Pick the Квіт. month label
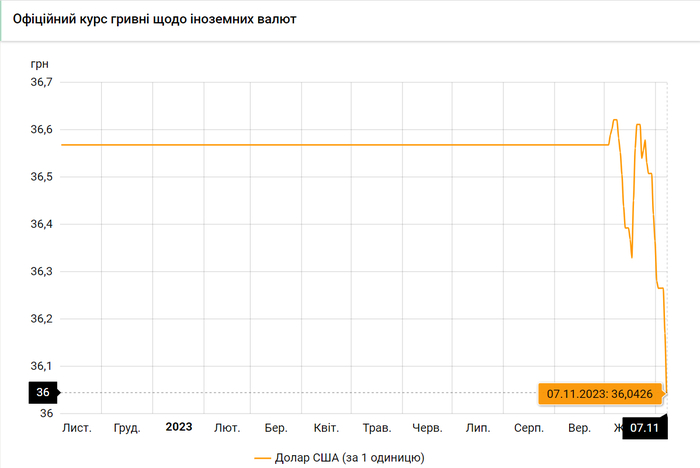Screen dimensions: 700x468 pos(326,427)
